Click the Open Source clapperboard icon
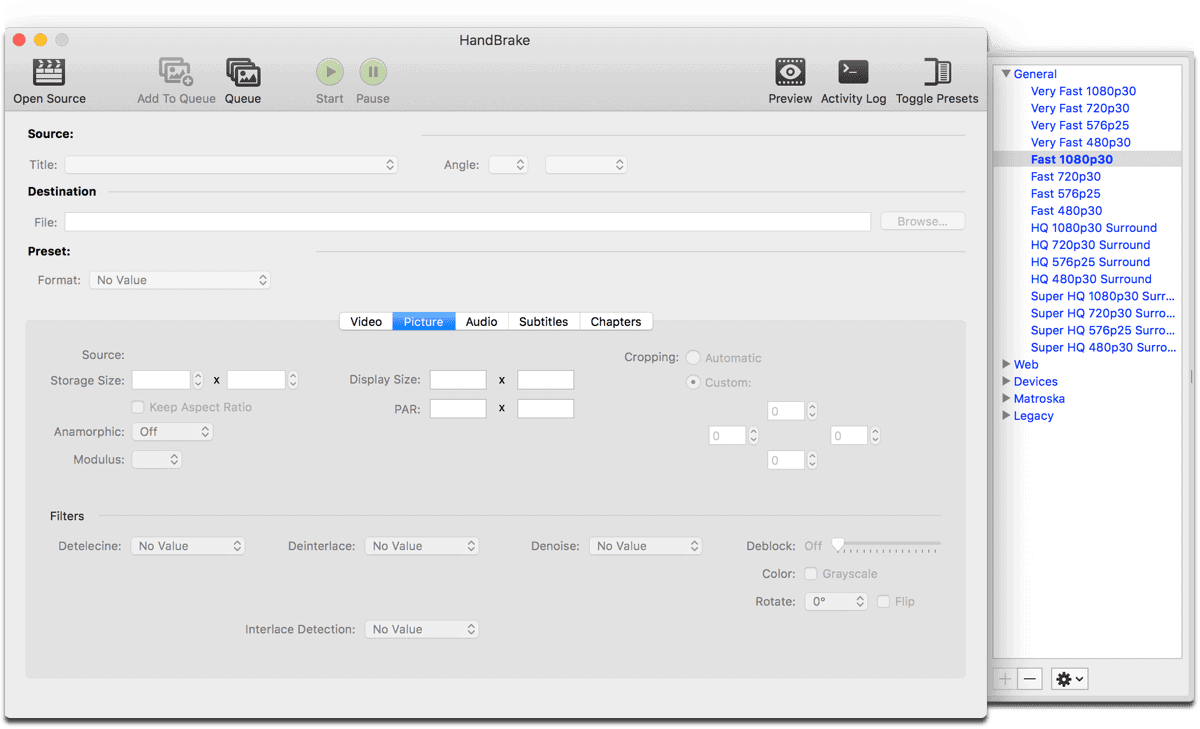The height and width of the screenshot is (729, 1200). click(49, 72)
